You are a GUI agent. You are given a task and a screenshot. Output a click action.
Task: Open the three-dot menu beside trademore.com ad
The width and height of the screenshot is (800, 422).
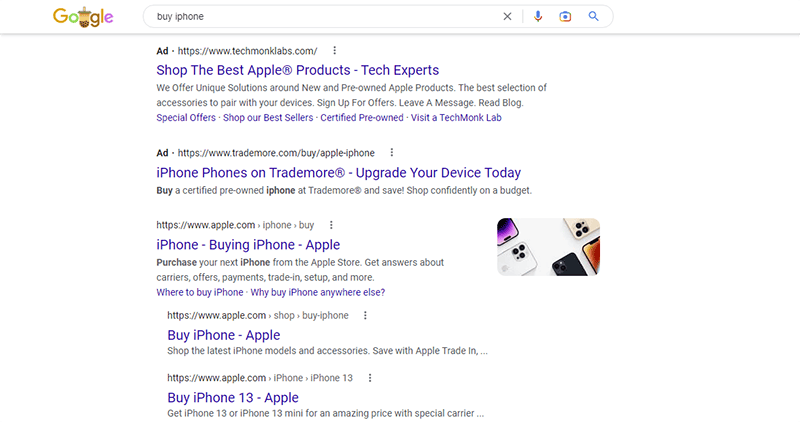[x=392, y=153]
